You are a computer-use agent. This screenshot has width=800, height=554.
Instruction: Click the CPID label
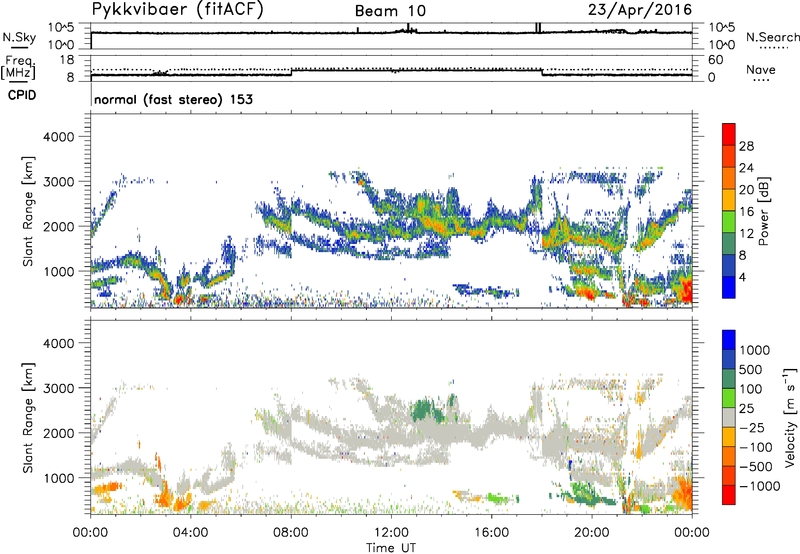click(x=22, y=95)
